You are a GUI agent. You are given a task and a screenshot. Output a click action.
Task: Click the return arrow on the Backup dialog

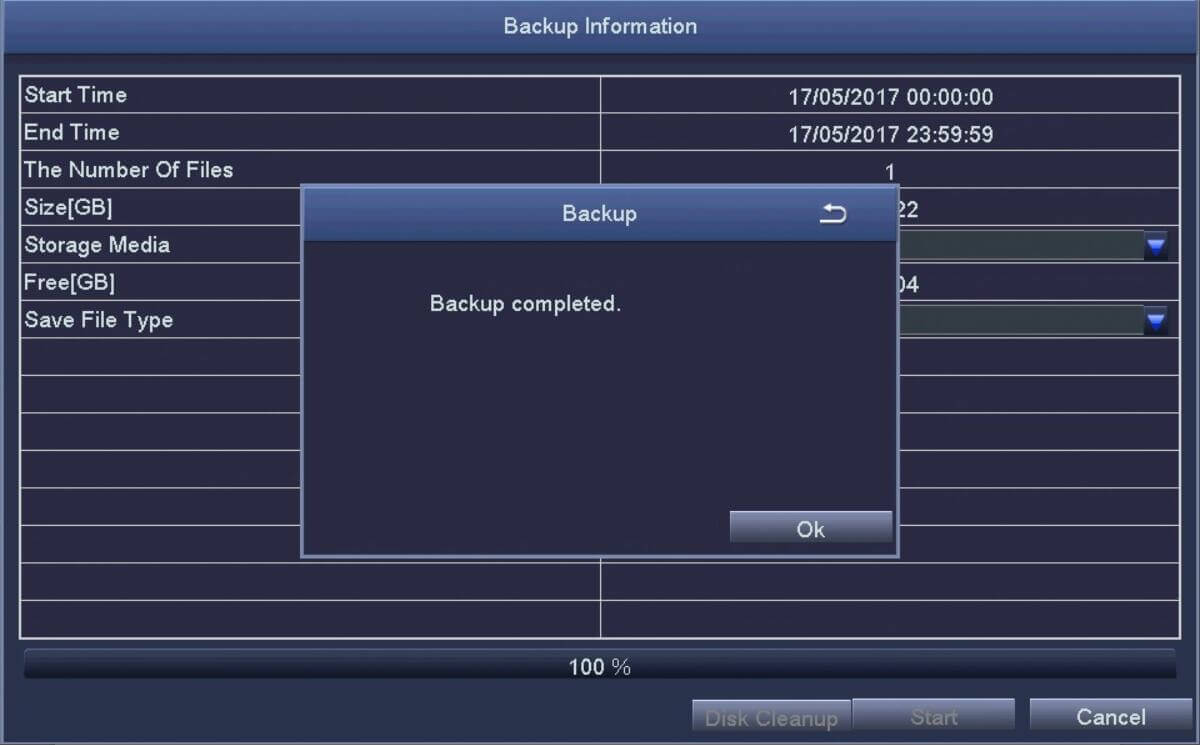[833, 213]
